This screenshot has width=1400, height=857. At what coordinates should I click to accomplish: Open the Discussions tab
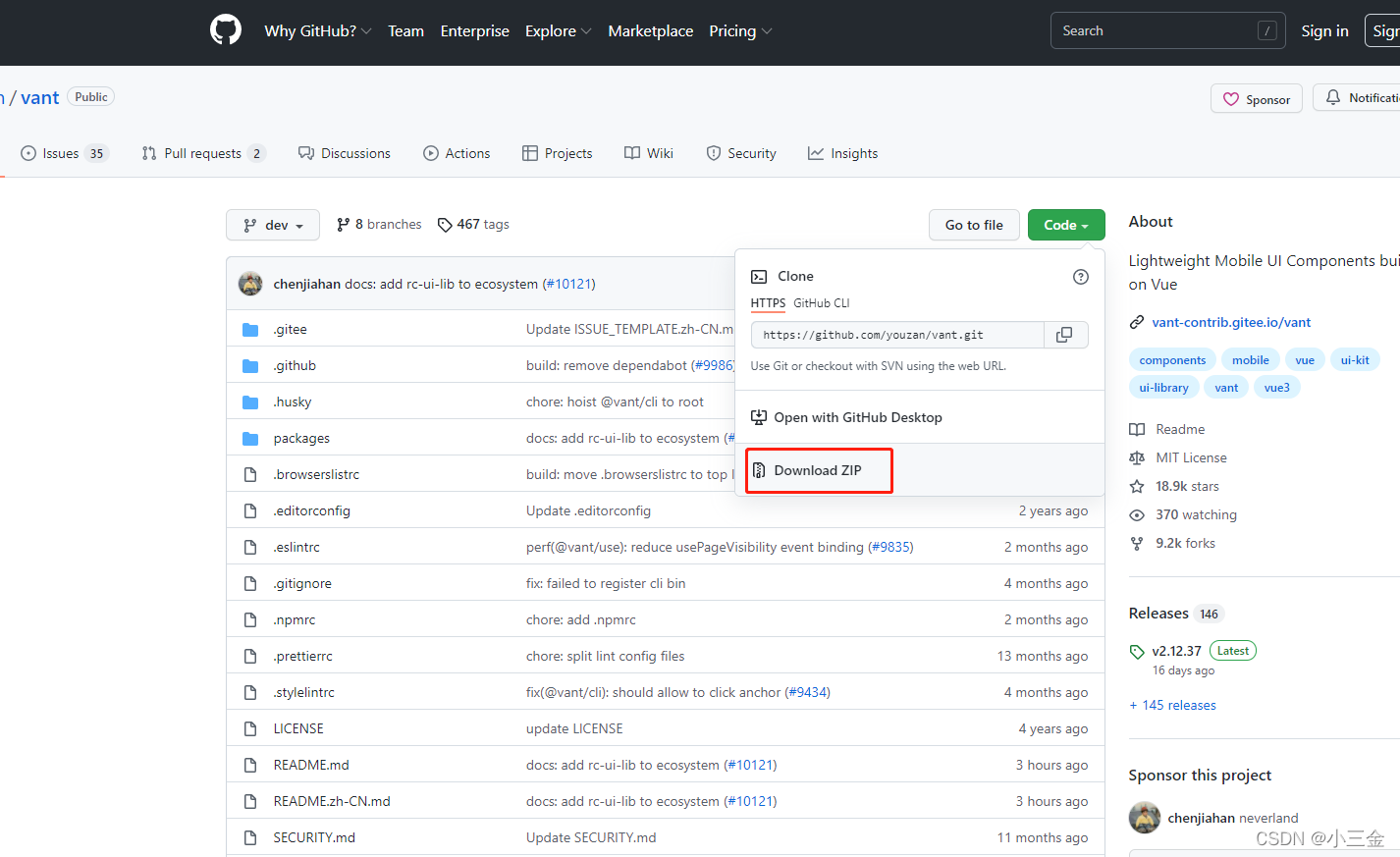coord(345,154)
